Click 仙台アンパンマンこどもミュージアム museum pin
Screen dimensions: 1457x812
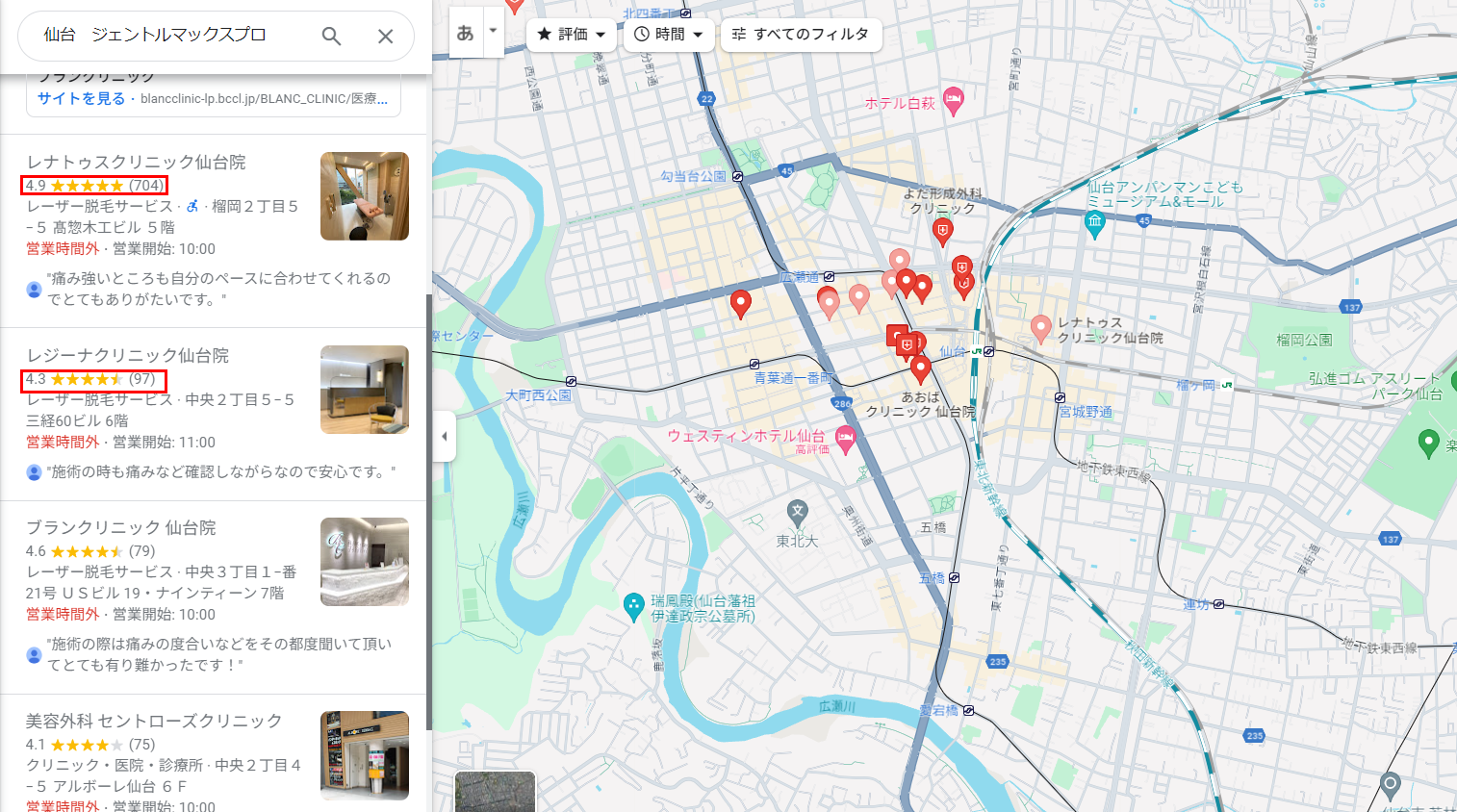pyautogui.click(x=1095, y=224)
